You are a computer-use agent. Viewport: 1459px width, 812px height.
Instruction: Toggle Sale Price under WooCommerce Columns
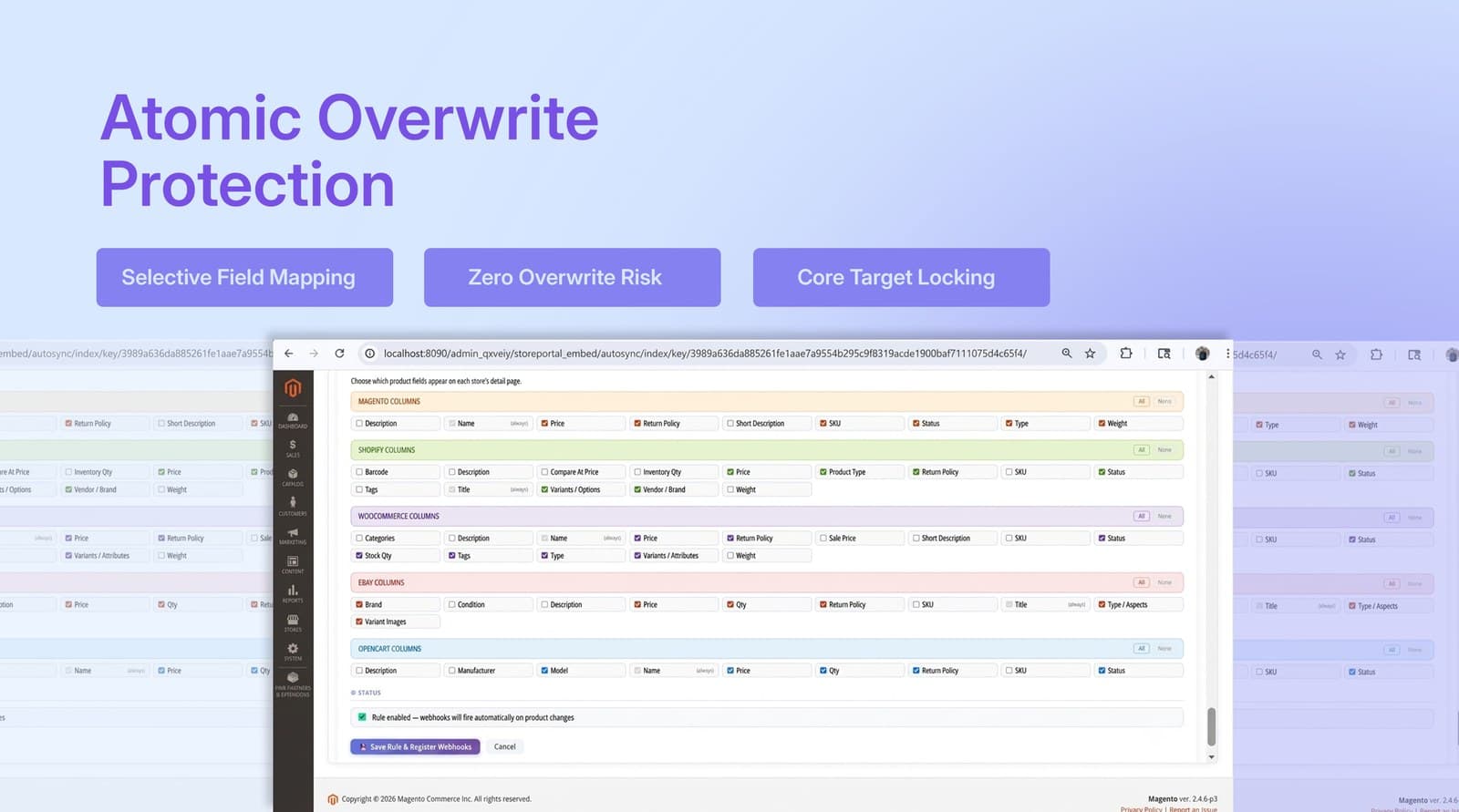click(823, 539)
